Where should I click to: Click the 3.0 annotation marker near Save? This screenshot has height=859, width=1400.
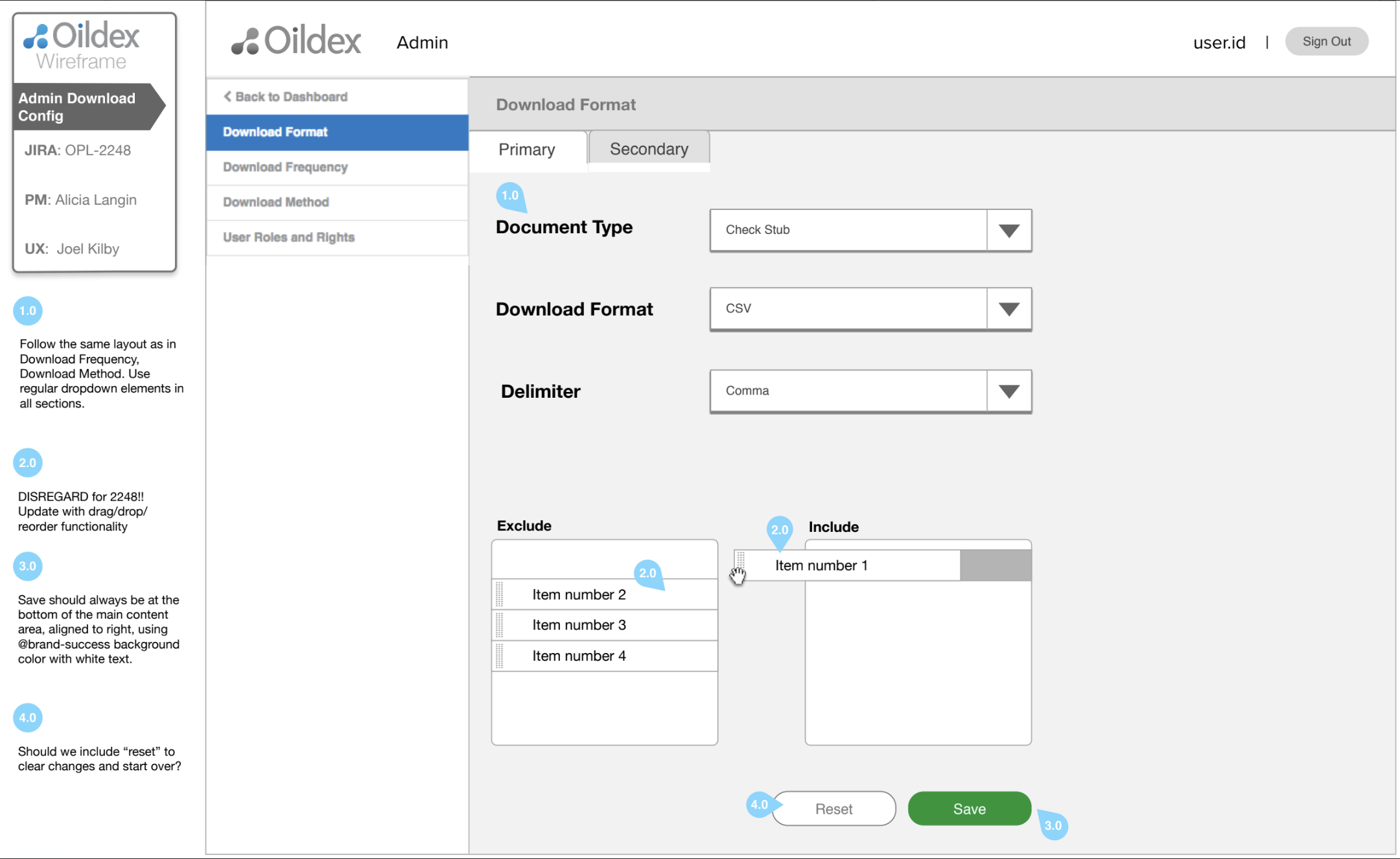tap(1053, 825)
